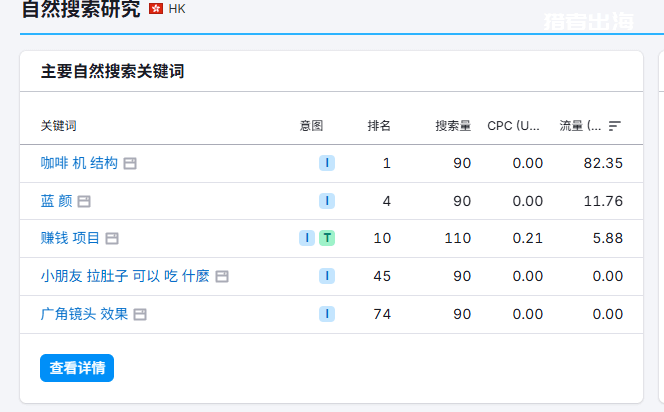Click intent badge I for 咖啡 机 结构

coord(327,163)
